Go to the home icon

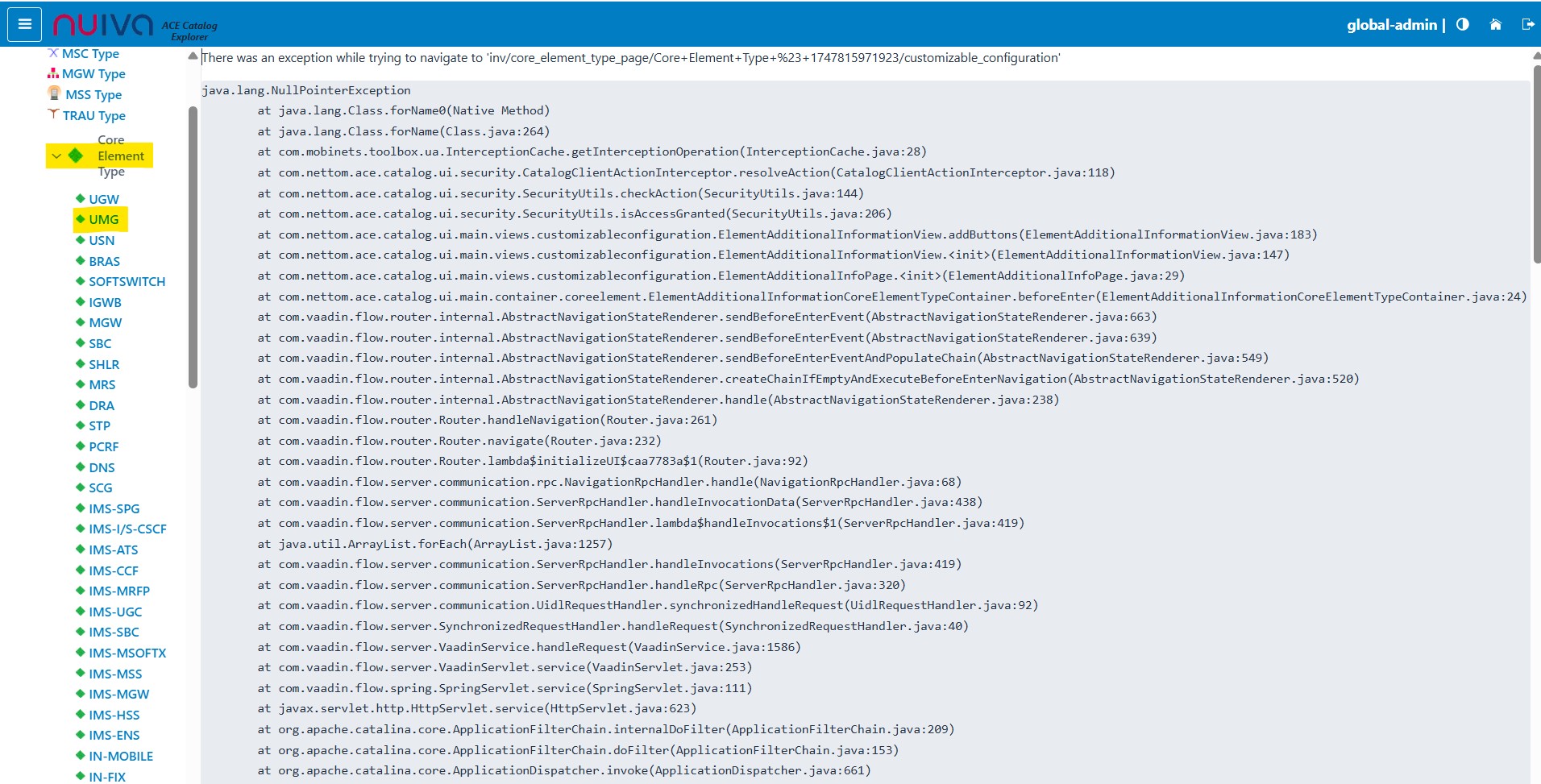[x=1495, y=24]
